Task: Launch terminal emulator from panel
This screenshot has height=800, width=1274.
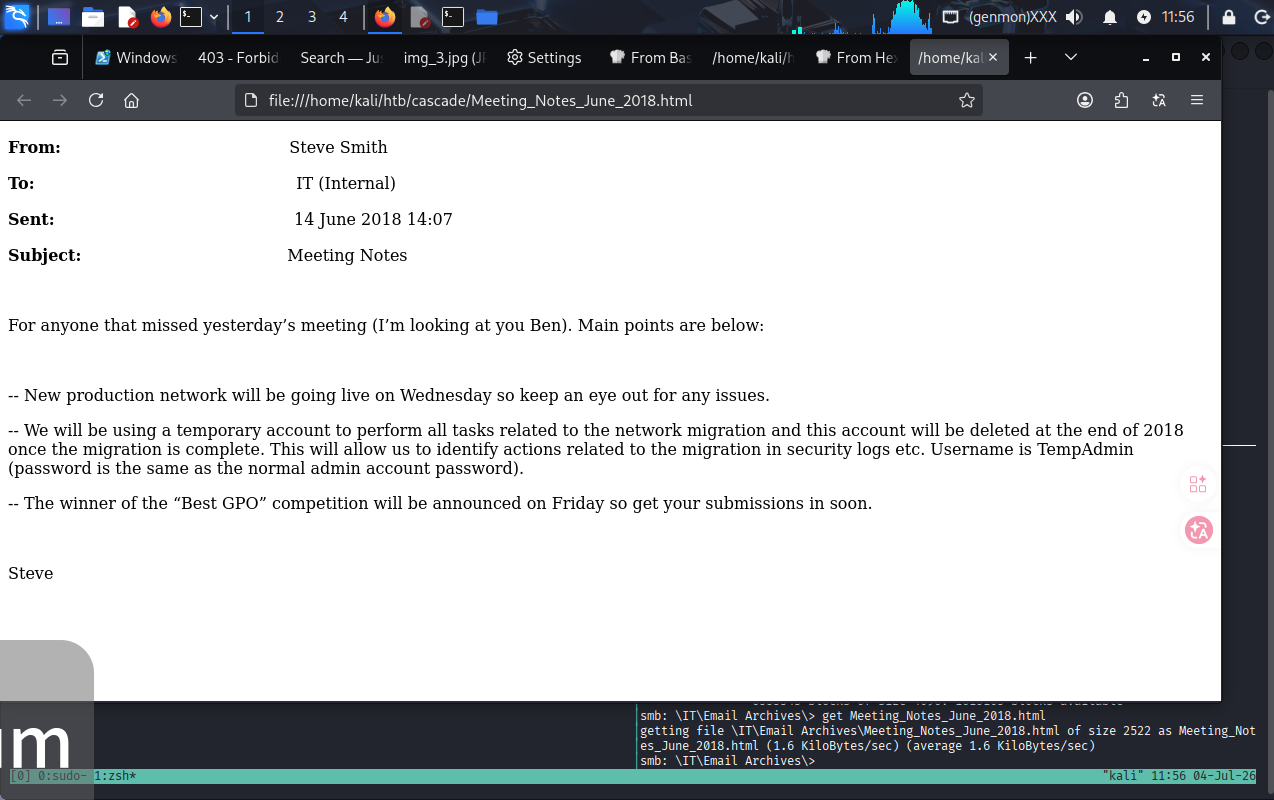Action: pyautogui.click(x=190, y=17)
